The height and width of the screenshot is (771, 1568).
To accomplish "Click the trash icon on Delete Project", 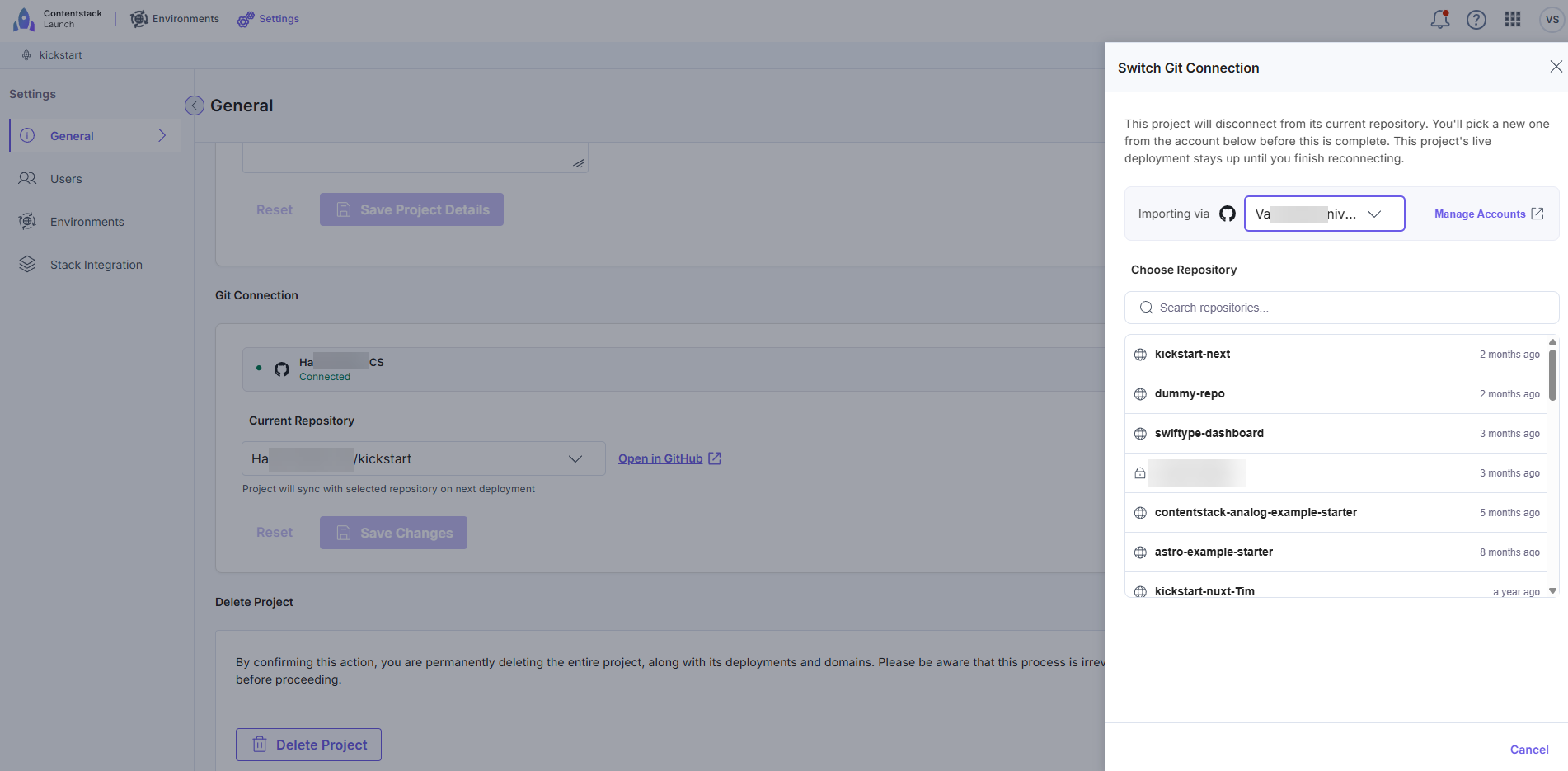I will click(x=260, y=745).
